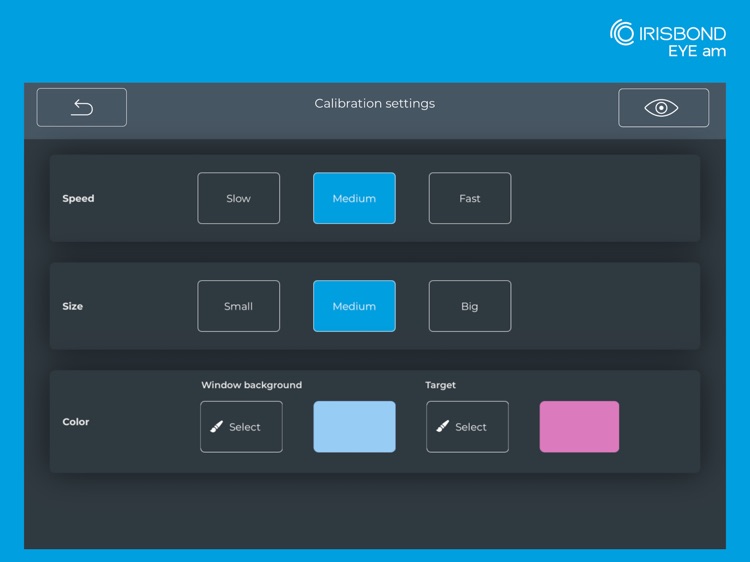750x562 pixels.
Task: Click the Window background heading
Action: pos(252,385)
